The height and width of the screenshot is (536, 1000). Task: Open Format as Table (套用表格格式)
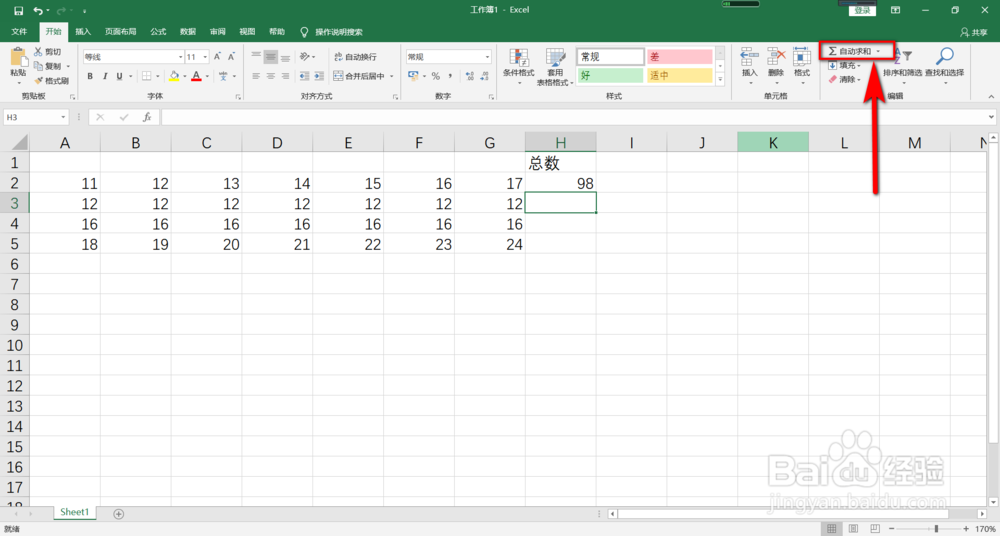[x=555, y=67]
